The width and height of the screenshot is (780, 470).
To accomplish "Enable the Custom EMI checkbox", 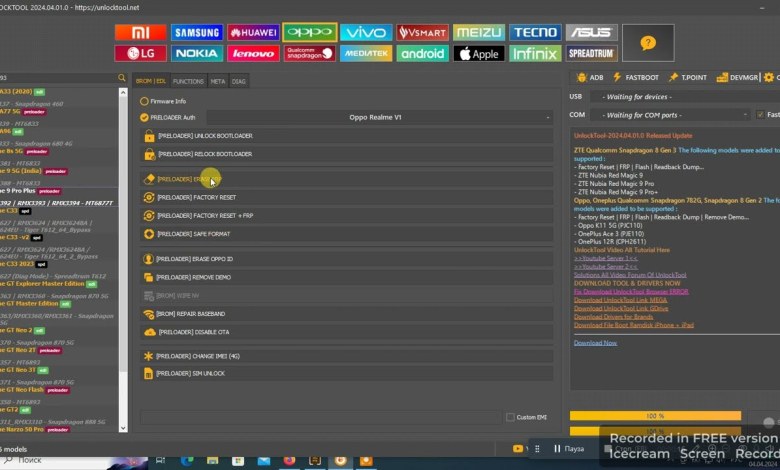I will pyautogui.click(x=509, y=417).
